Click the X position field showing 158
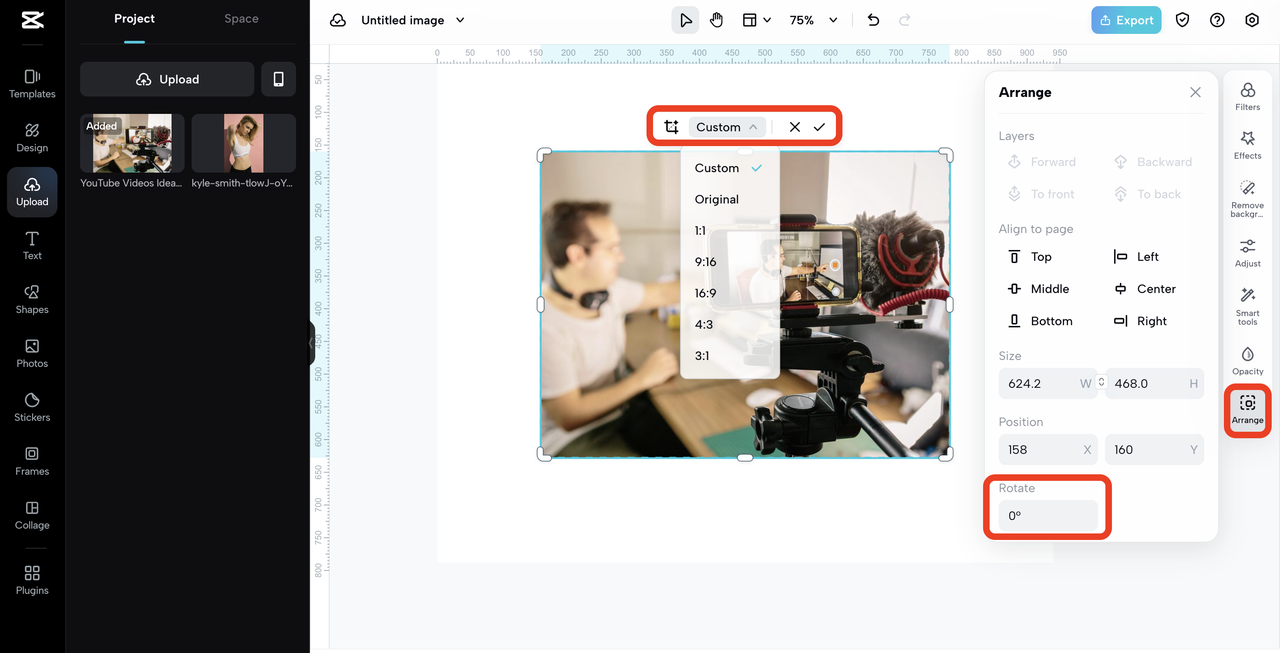 tap(1047, 450)
